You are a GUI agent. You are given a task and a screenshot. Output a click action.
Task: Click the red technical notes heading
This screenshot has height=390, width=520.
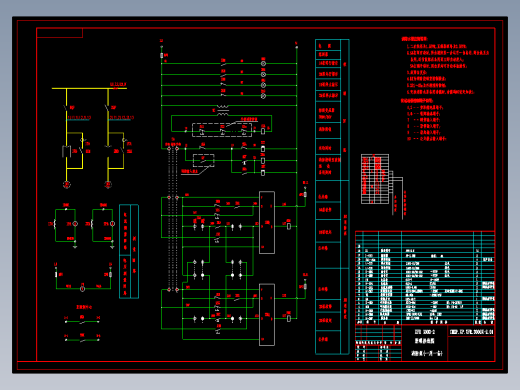point(414,39)
